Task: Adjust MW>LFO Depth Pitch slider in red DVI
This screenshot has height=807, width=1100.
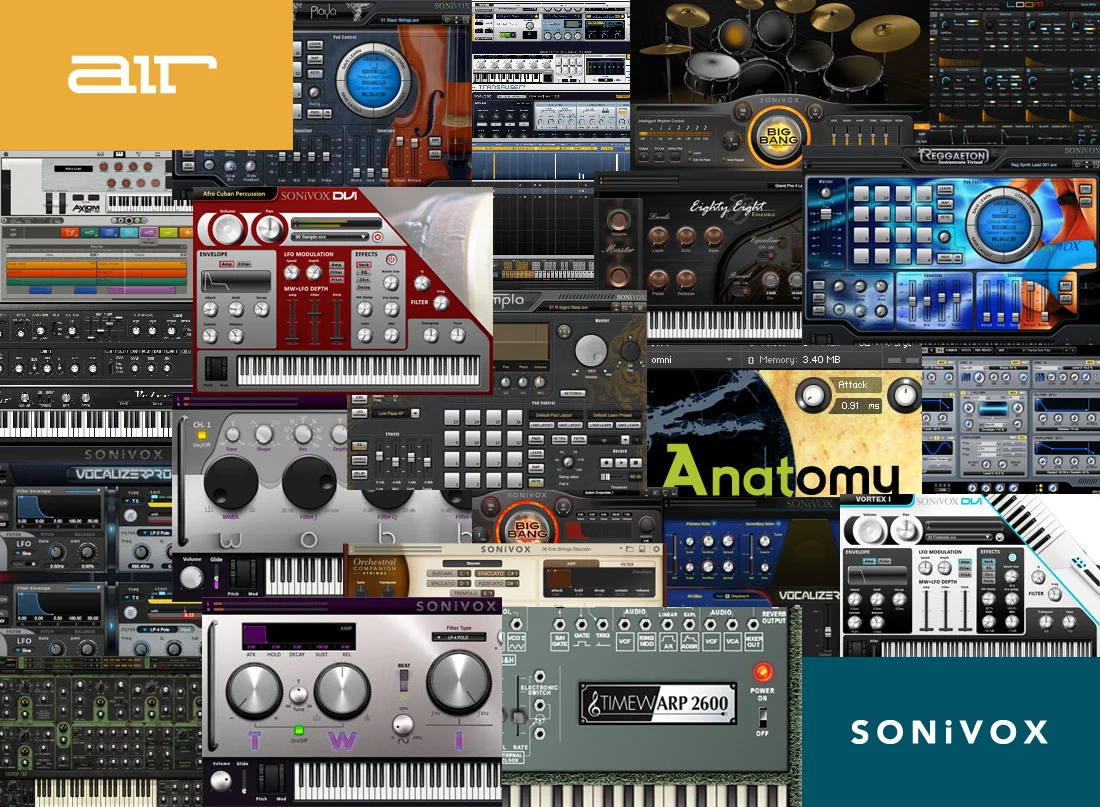Action: [337, 322]
